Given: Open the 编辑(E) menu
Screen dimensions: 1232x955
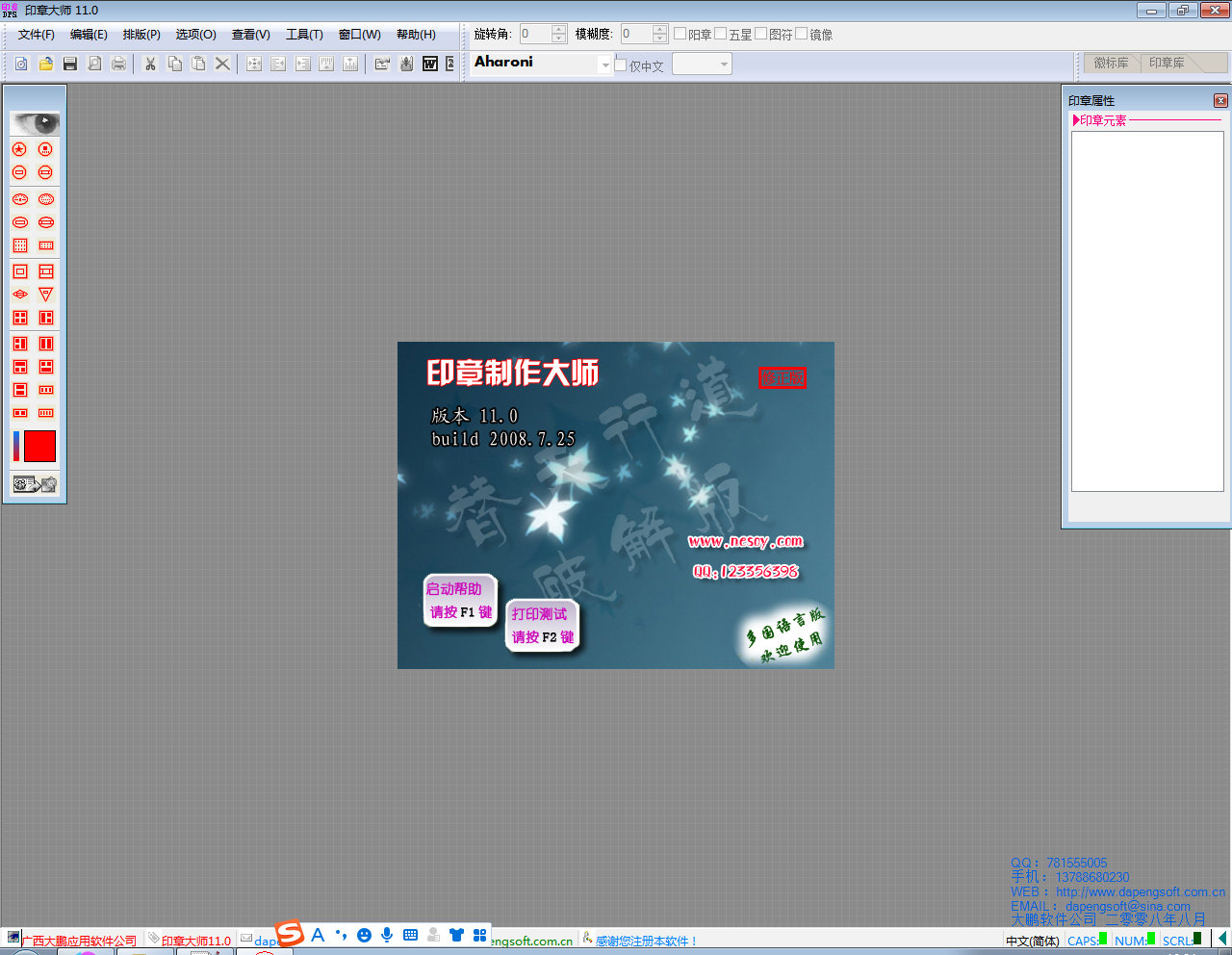Looking at the screenshot, I should (x=89, y=35).
